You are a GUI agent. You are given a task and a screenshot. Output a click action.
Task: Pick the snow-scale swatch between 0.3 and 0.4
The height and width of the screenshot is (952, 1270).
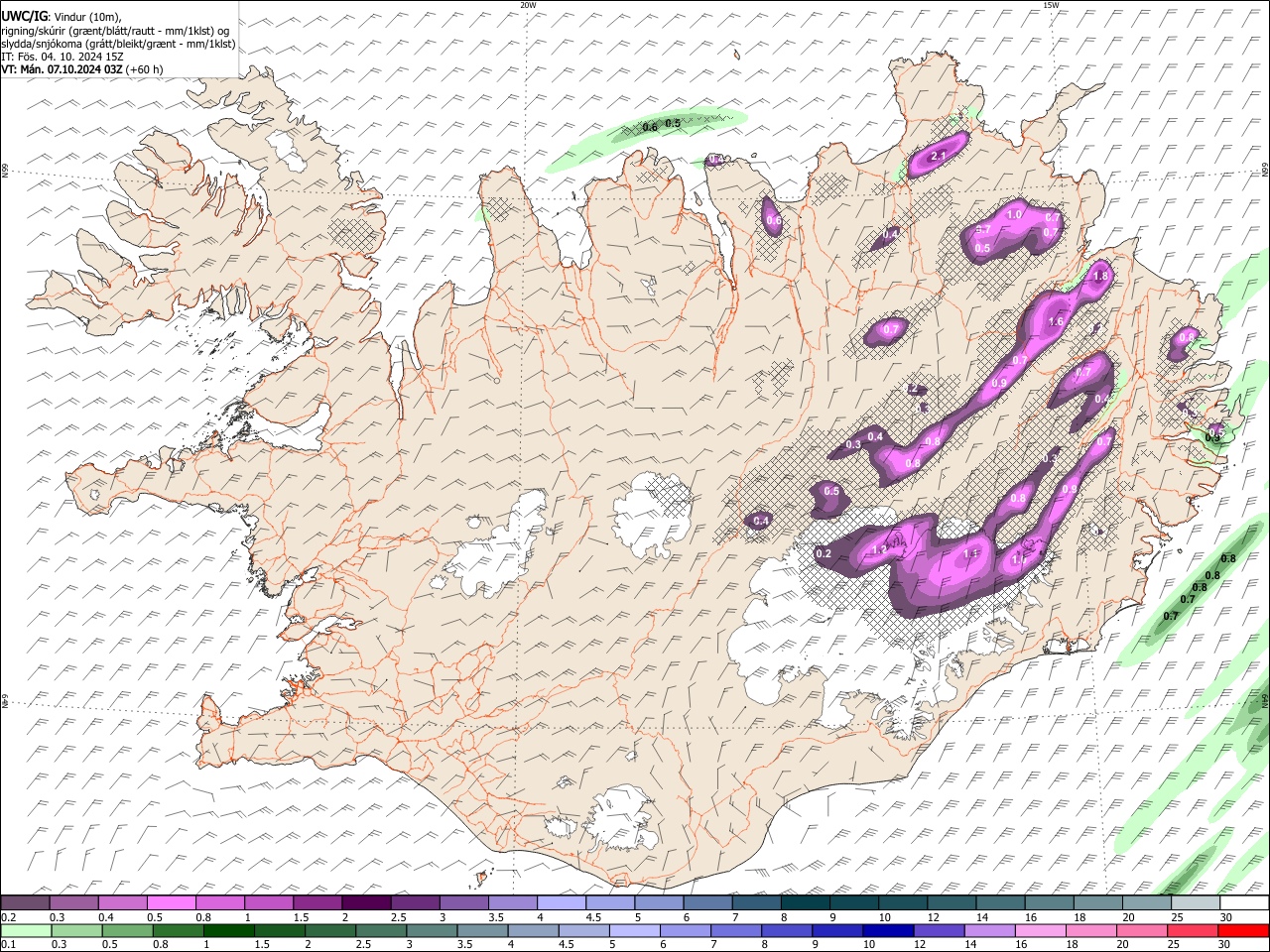click(x=73, y=902)
